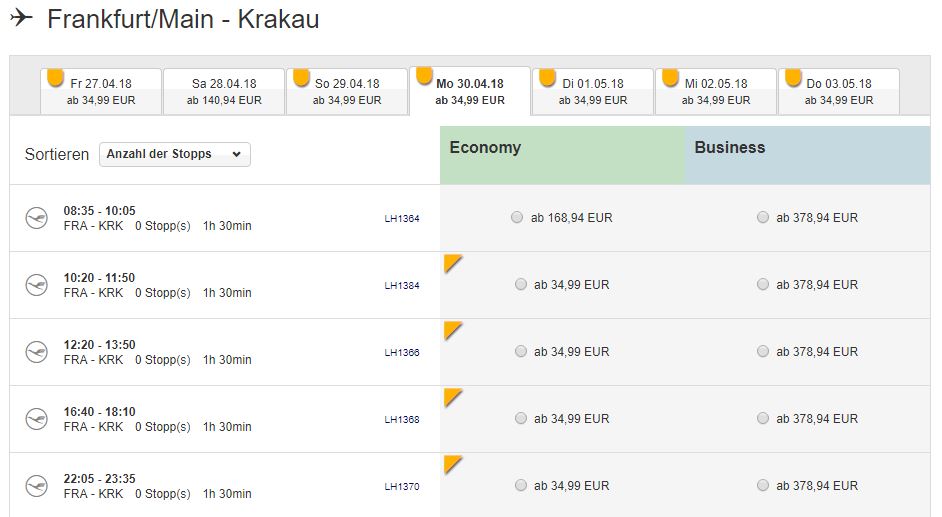Click the Economy column header

(562, 155)
